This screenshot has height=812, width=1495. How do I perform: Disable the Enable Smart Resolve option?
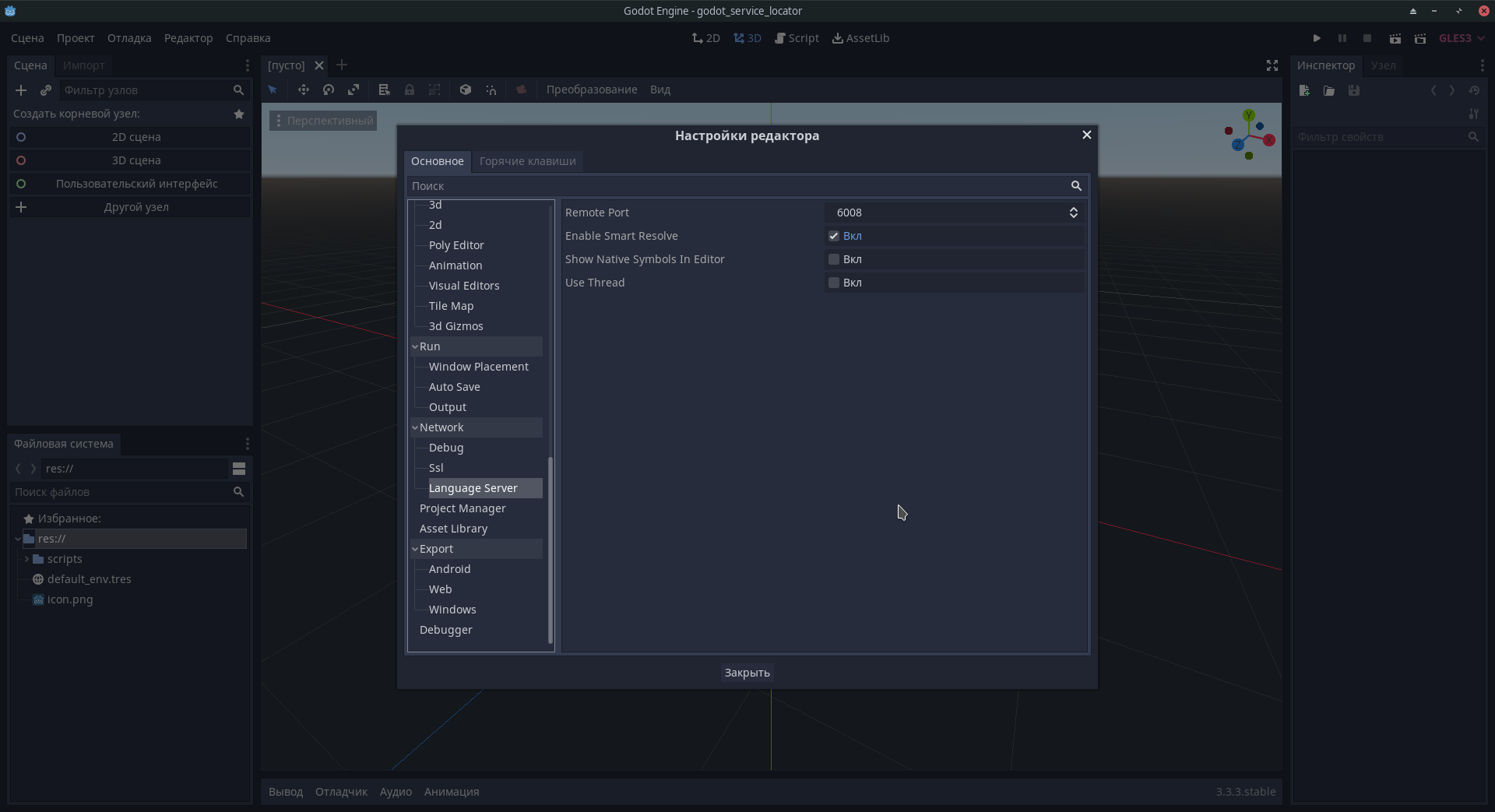pyautogui.click(x=834, y=236)
